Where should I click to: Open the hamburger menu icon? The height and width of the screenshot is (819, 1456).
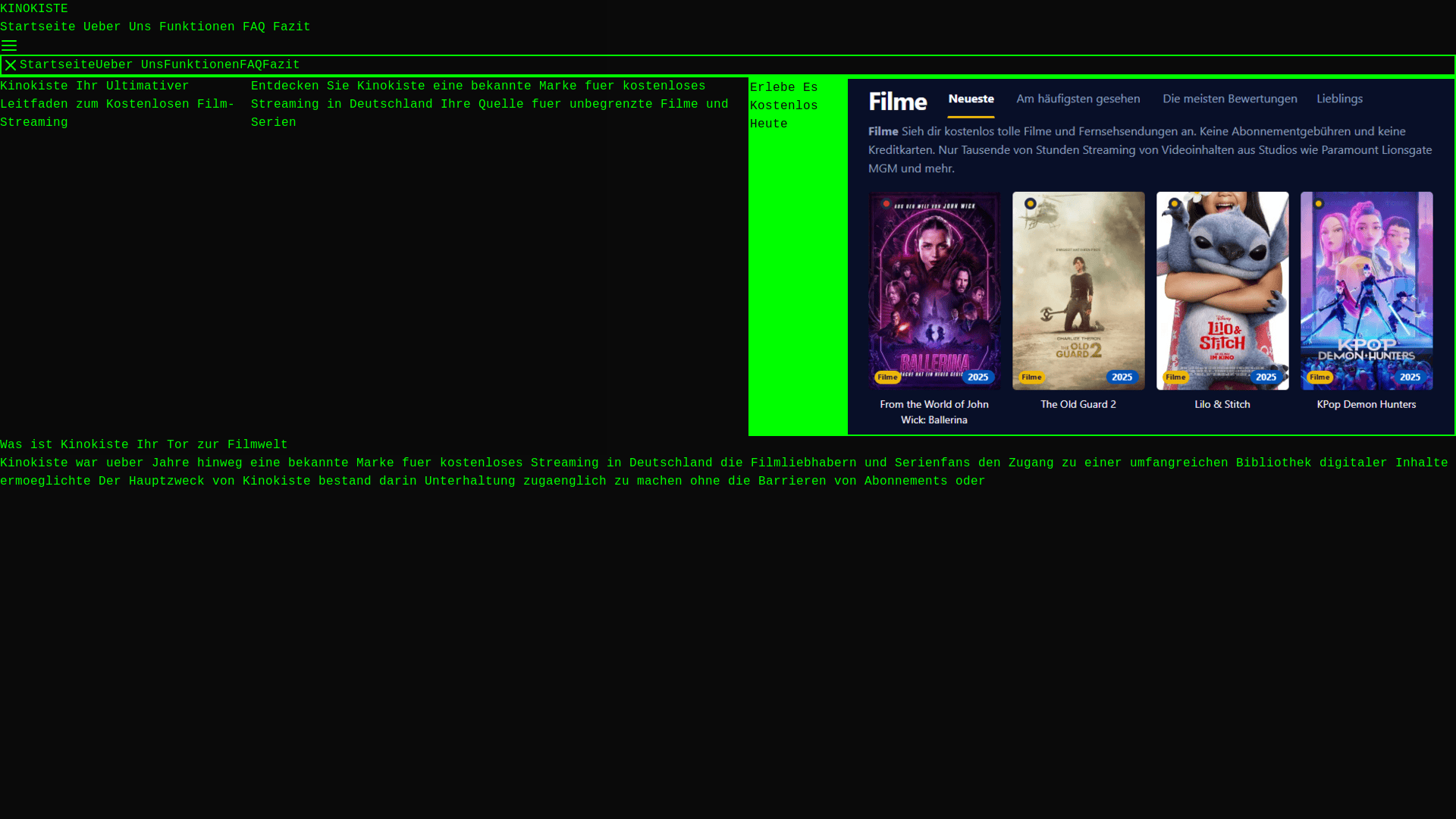click(9, 46)
